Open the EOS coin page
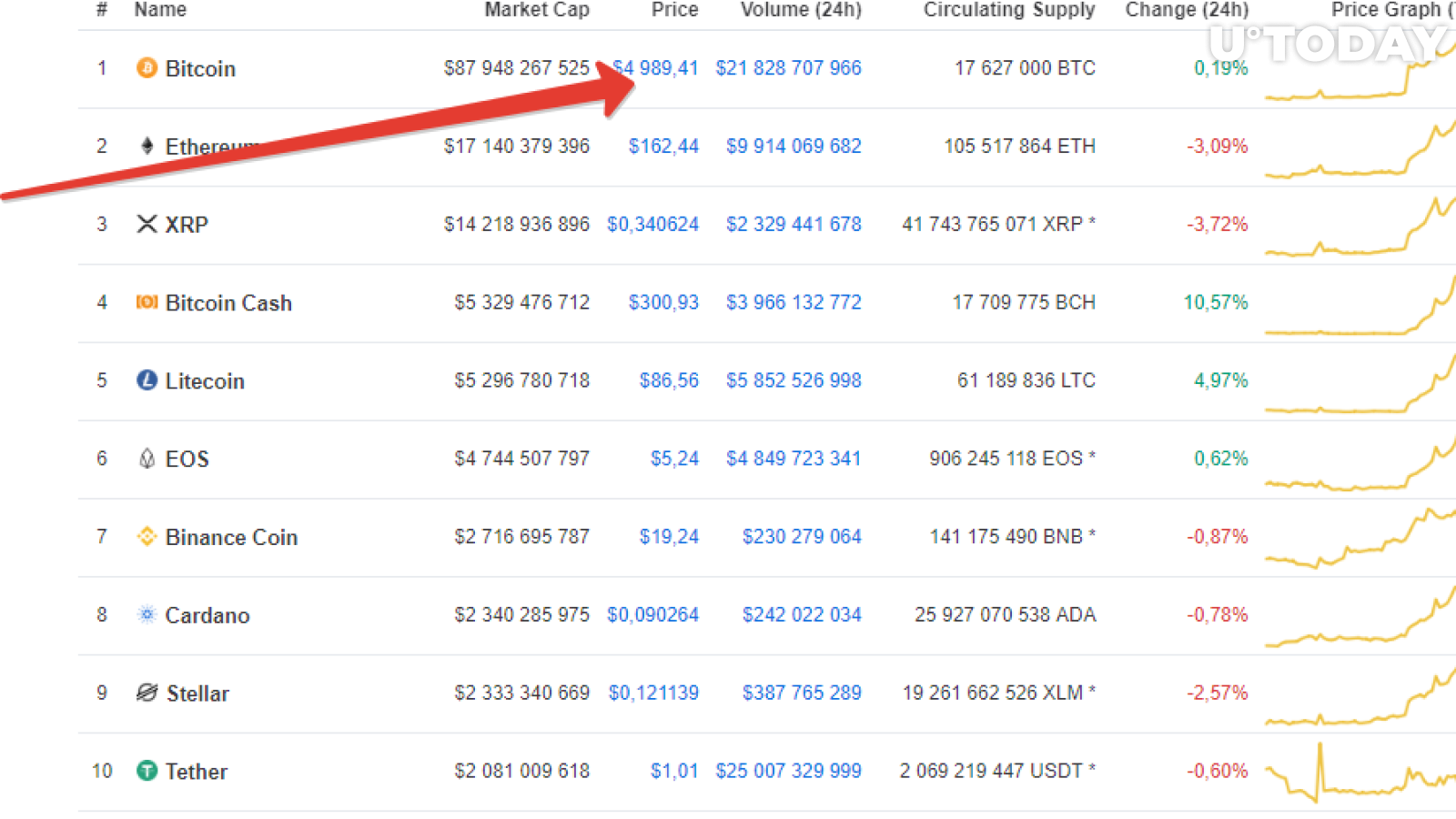 click(187, 460)
